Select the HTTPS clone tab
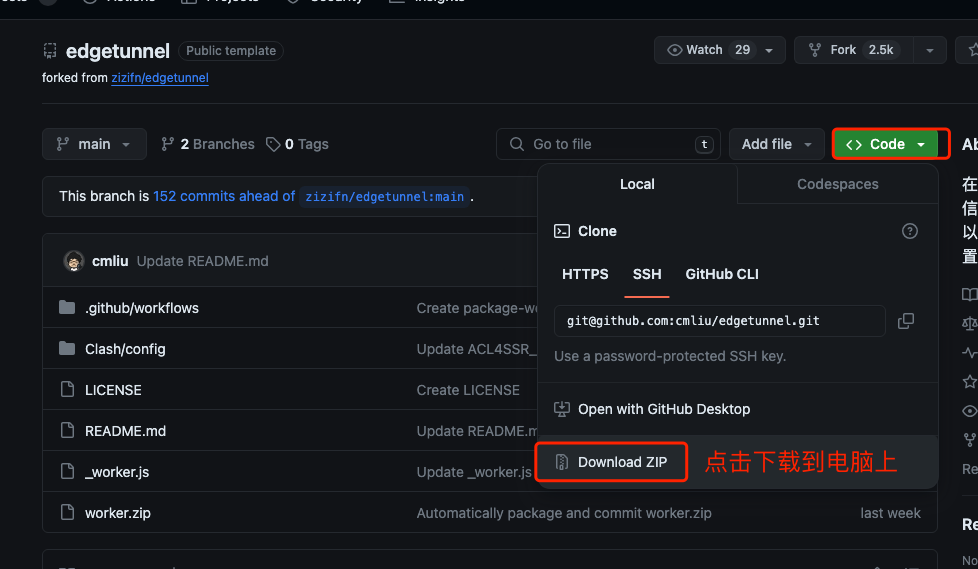Image resolution: width=978 pixels, height=569 pixels. pyautogui.click(x=585, y=274)
